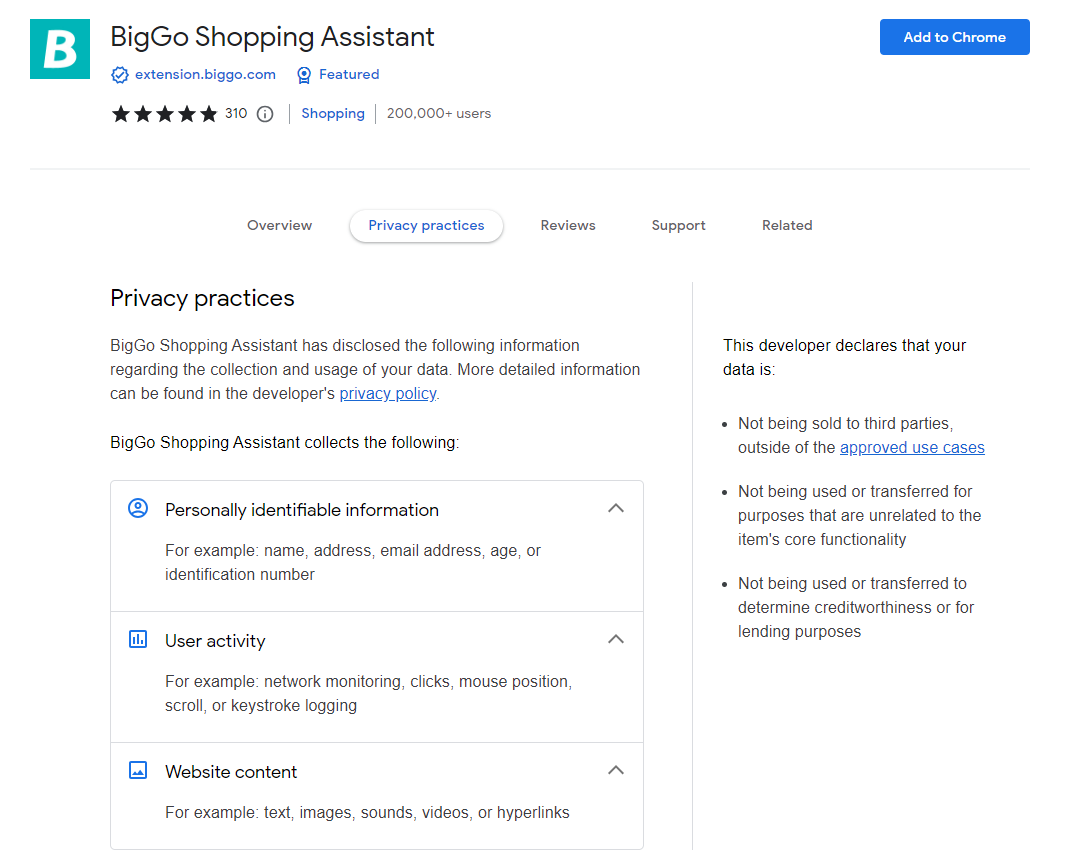Image resolution: width=1074 pixels, height=855 pixels.
Task: Click the User activity chart icon
Action: tap(138, 640)
